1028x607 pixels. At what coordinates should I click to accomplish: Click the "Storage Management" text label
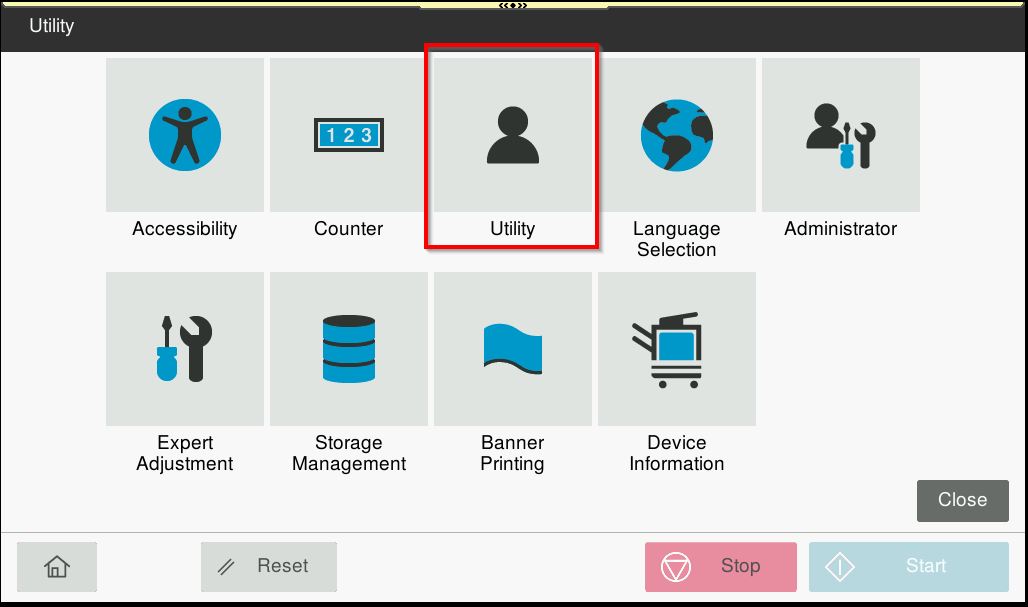(x=349, y=453)
